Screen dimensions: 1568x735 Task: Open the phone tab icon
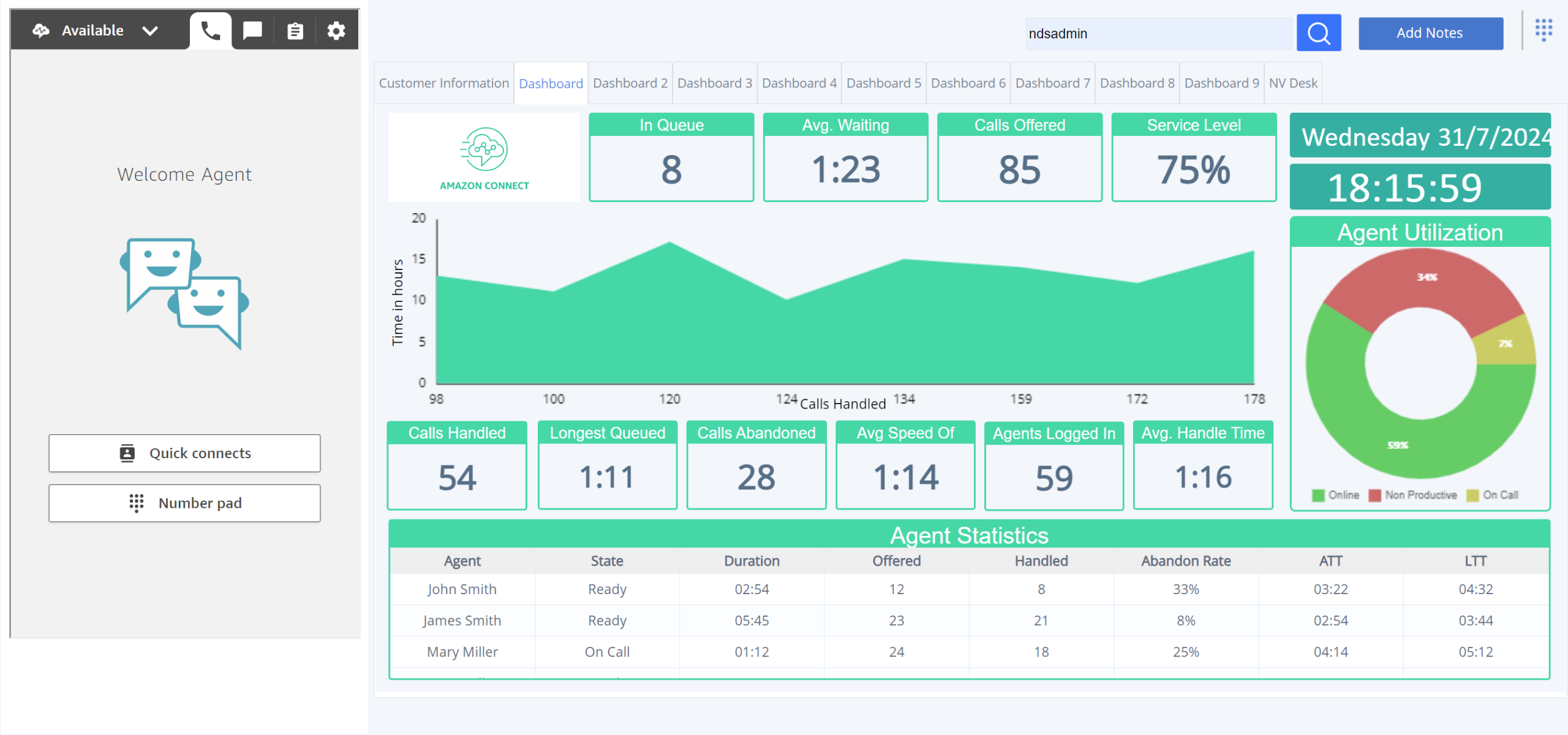[211, 31]
